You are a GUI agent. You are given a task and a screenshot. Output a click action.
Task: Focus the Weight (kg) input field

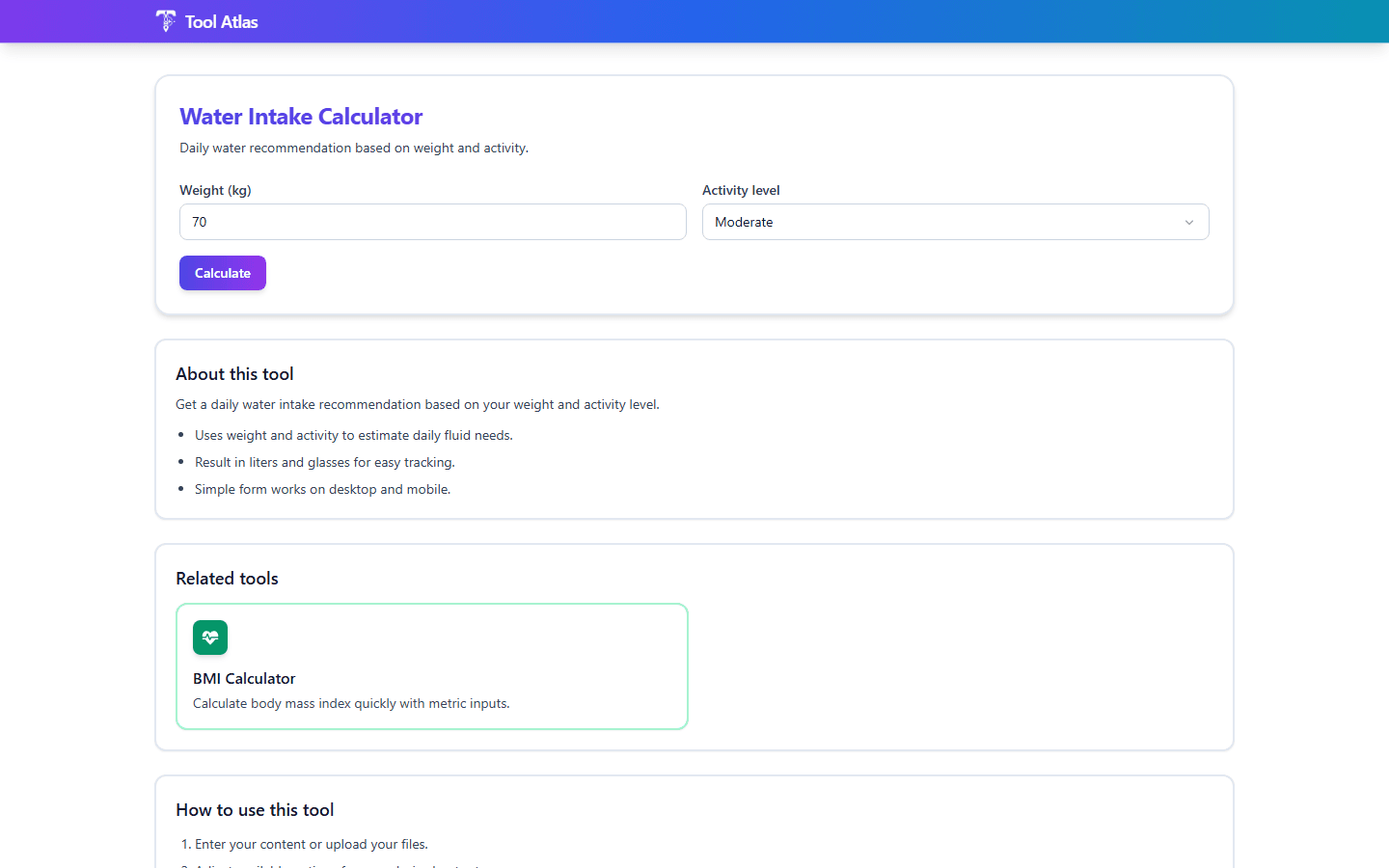point(433,222)
